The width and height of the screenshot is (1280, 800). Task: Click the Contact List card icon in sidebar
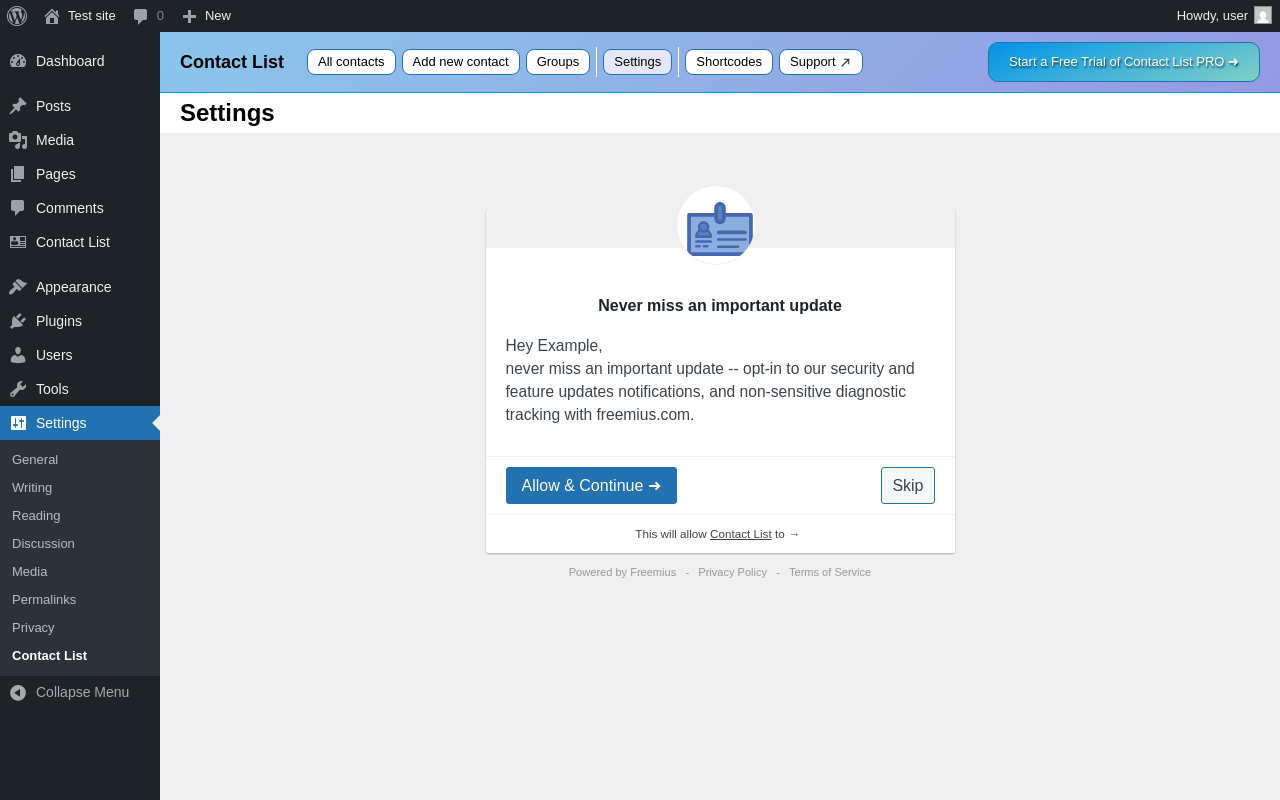(x=18, y=242)
